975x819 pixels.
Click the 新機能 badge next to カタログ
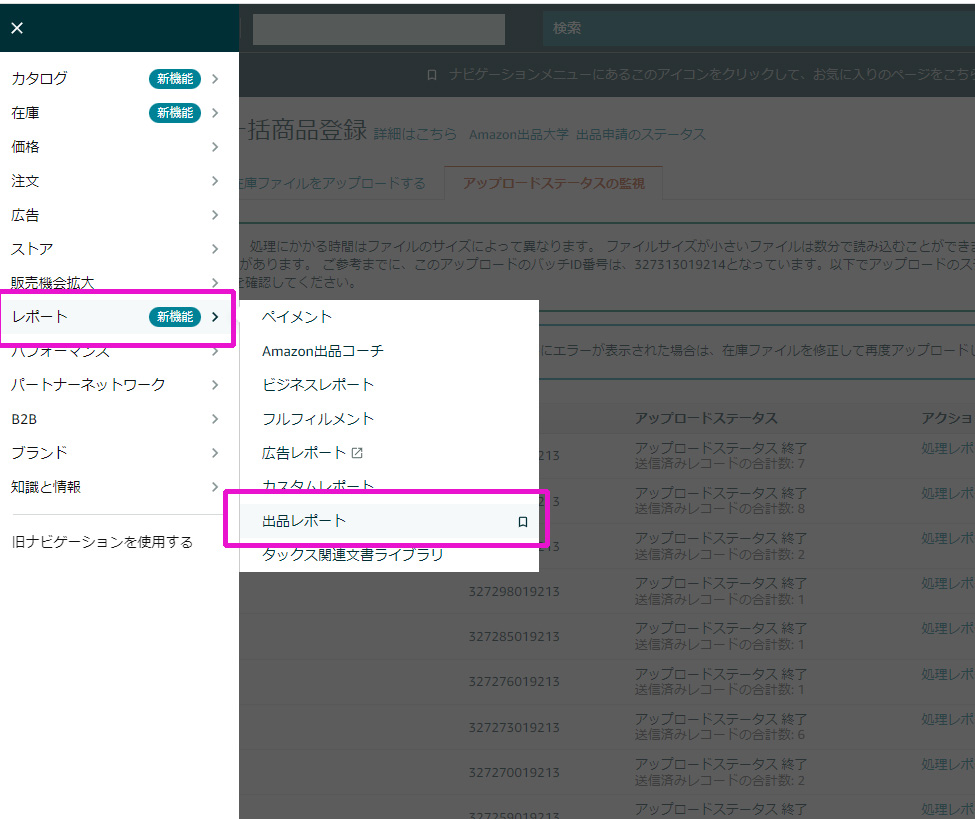(x=175, y=78)
